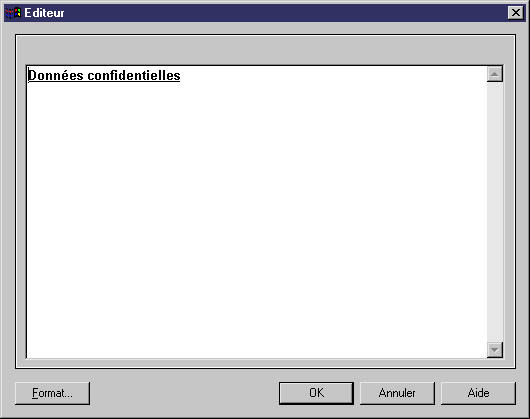Click the empty white middle of the text area
The width and height of the screenshot is (530, 419).
tap(257, 220)
